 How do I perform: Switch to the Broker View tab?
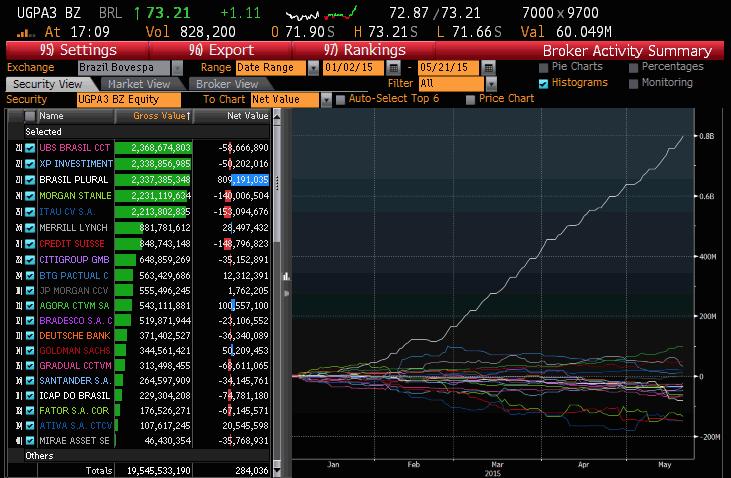[226, 84]
